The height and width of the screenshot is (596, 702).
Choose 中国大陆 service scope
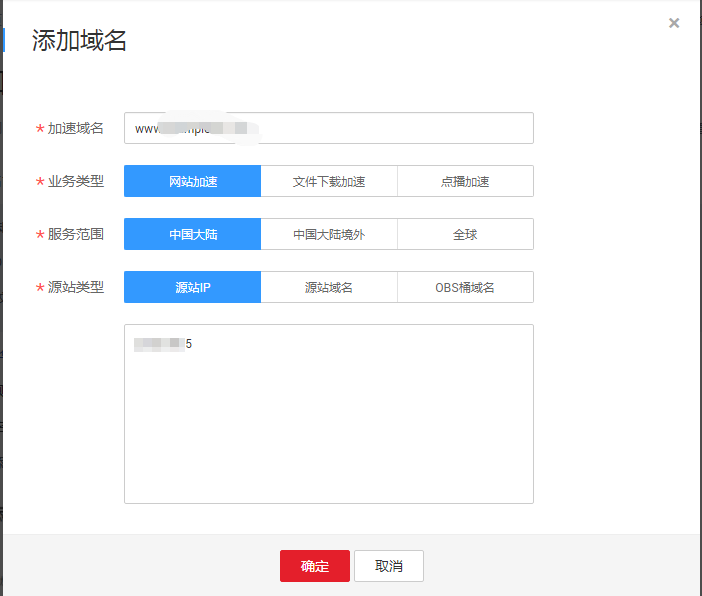(193, 234)
